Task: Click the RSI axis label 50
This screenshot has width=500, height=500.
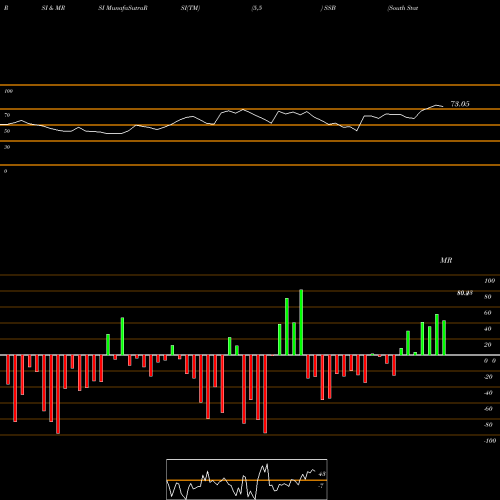Action: (x=7, y=131)
